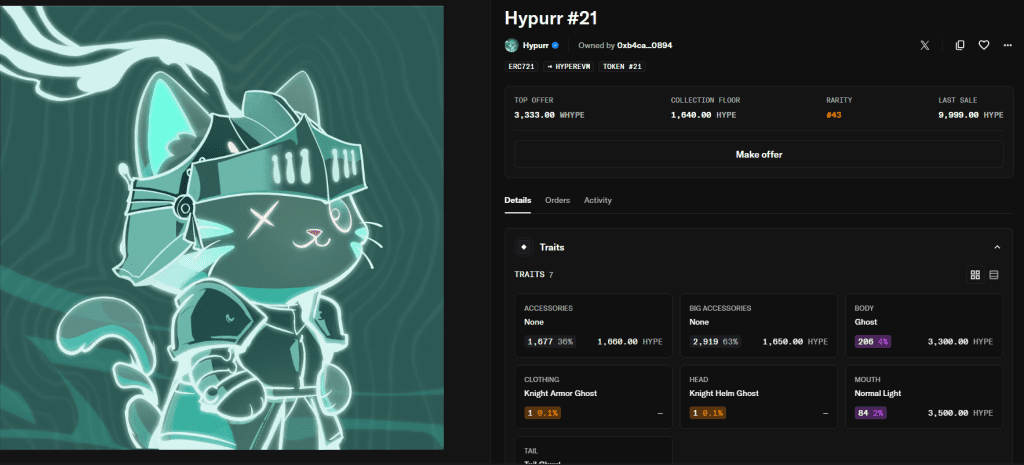The width and height of the screenshot is (1024, 465).
Task: Click the rarity rank #43
Action: (x=833, y=115)
